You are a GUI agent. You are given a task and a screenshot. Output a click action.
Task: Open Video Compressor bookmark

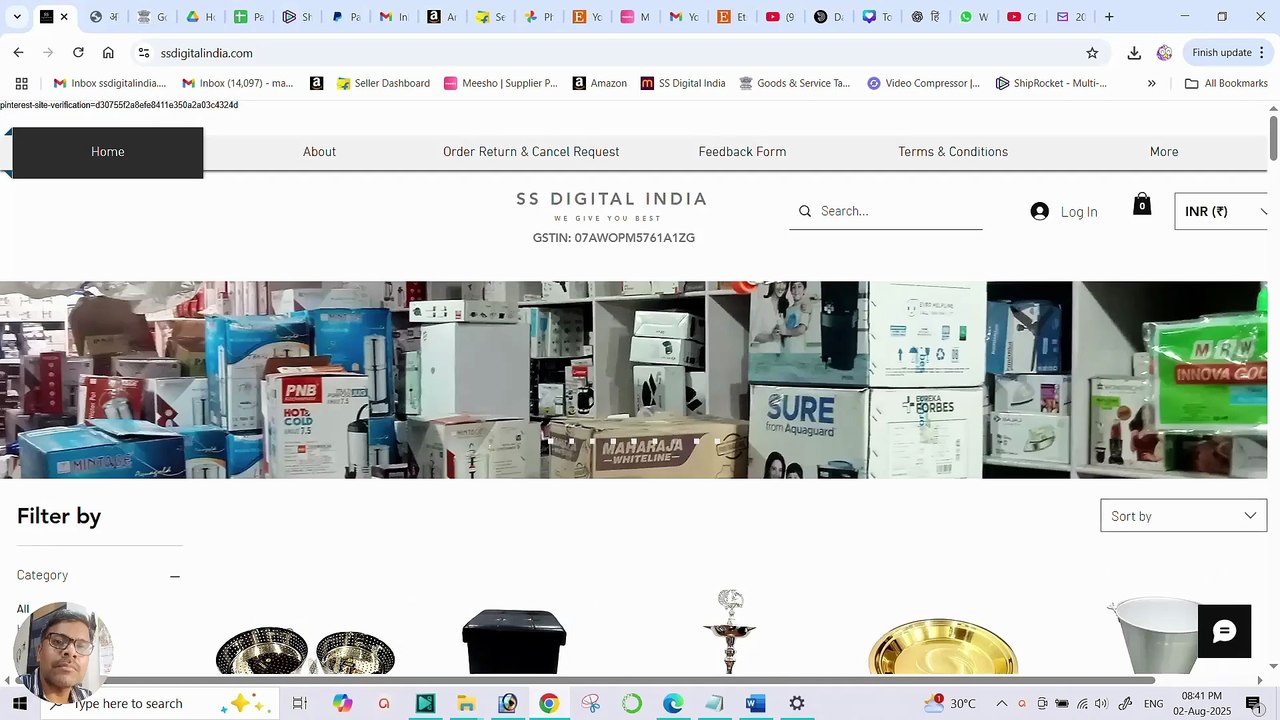pyautogui.click(x=923, y=83)
